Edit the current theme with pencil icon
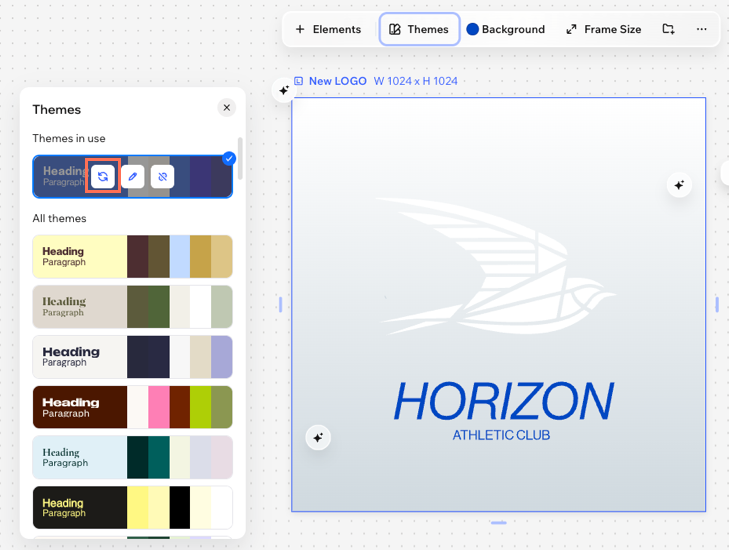The height and width of the screenshot is (550, 729). coord(133,177)
